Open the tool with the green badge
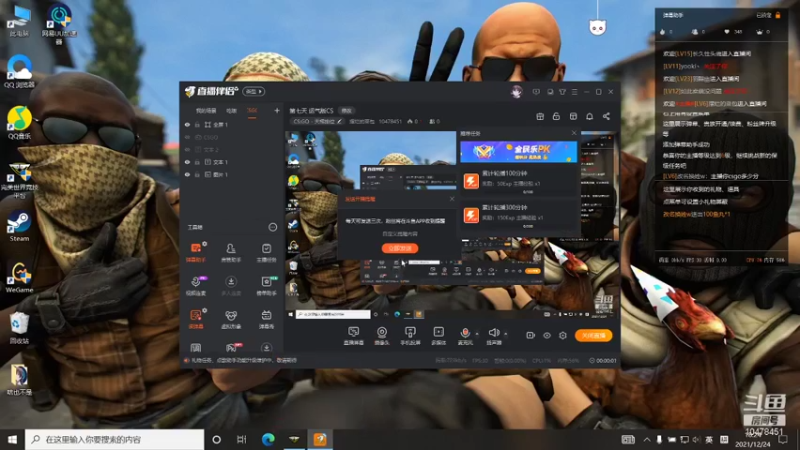 point(266,286)
